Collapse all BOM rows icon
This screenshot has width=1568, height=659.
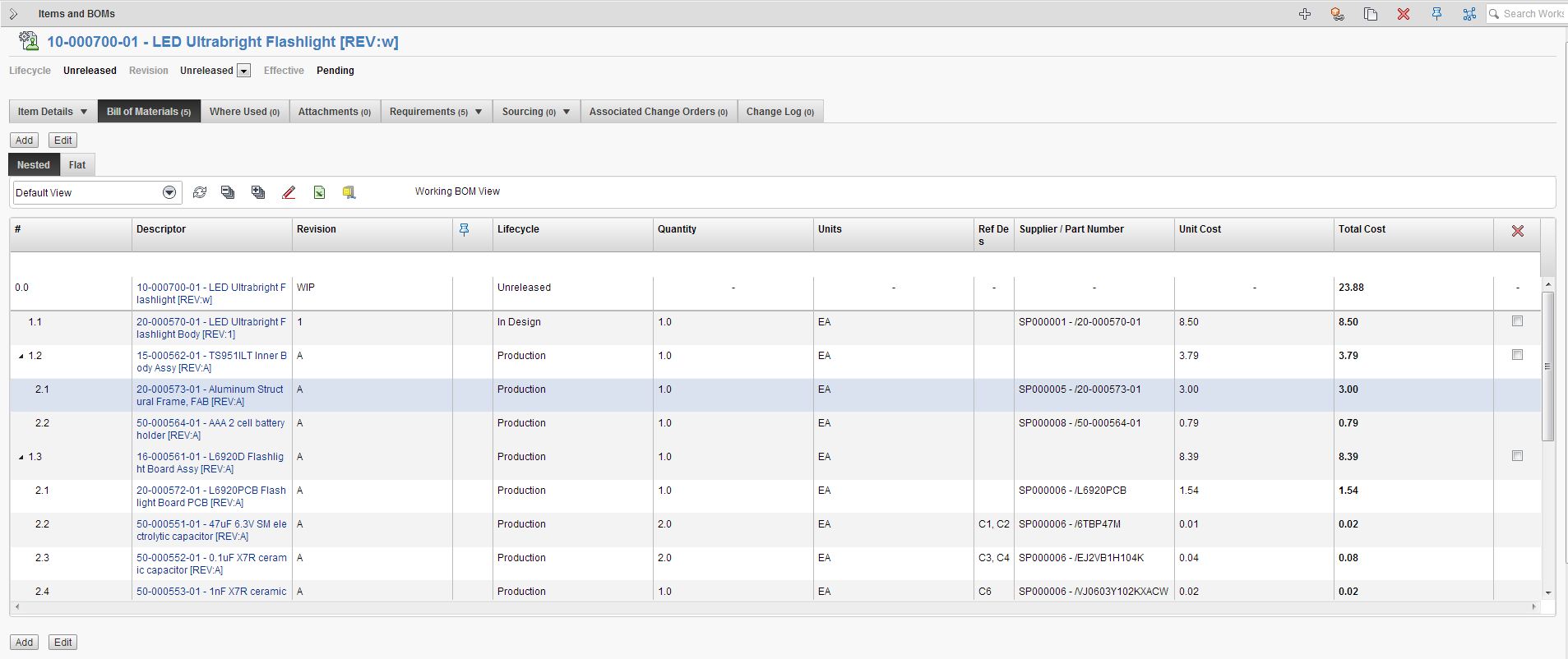coord(228,192)
